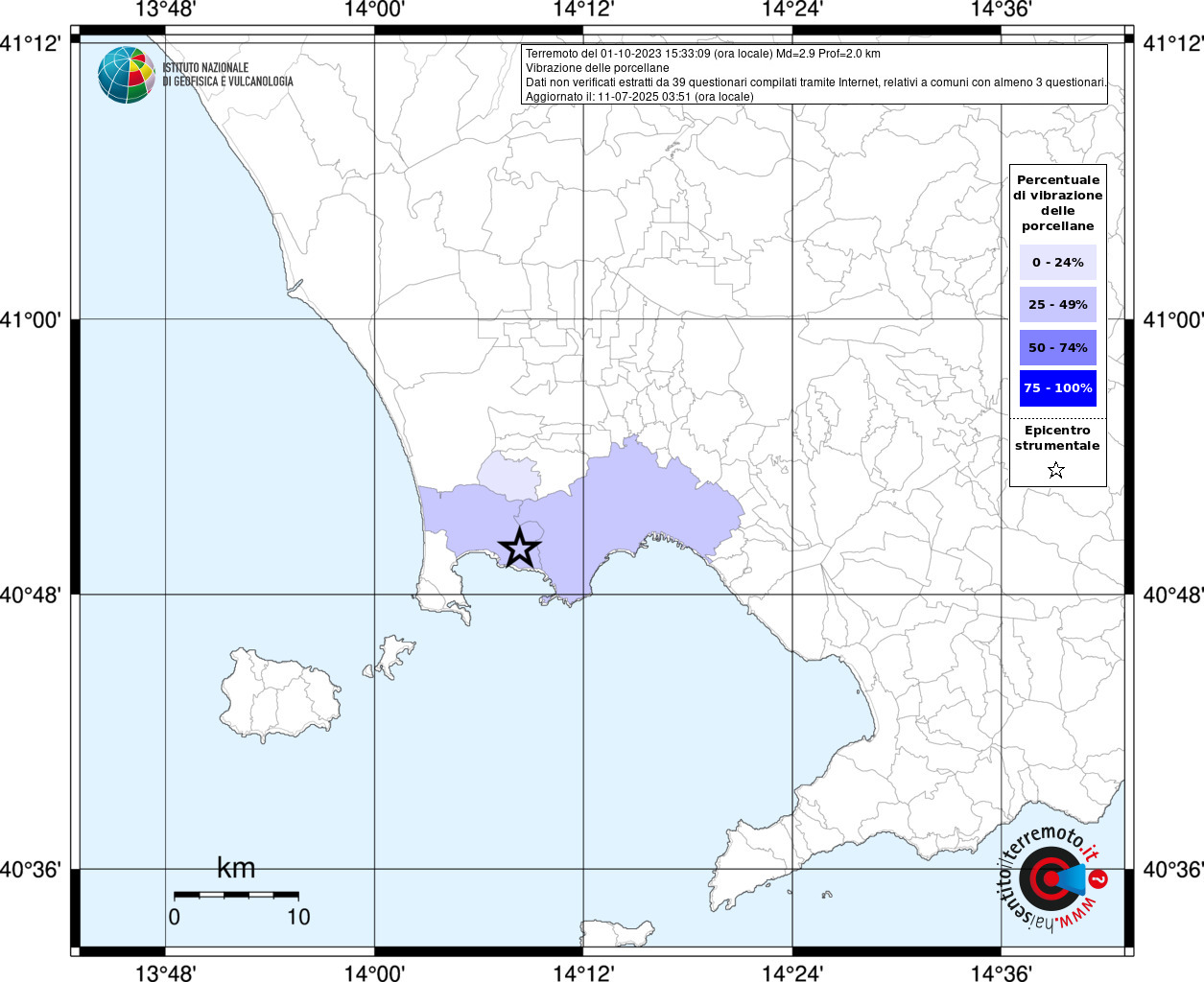Click the pale lilac municipality north of the epicenter
Image resolution: width=1204 pixels, height=982 pixels.
click(x=508, y=475)
